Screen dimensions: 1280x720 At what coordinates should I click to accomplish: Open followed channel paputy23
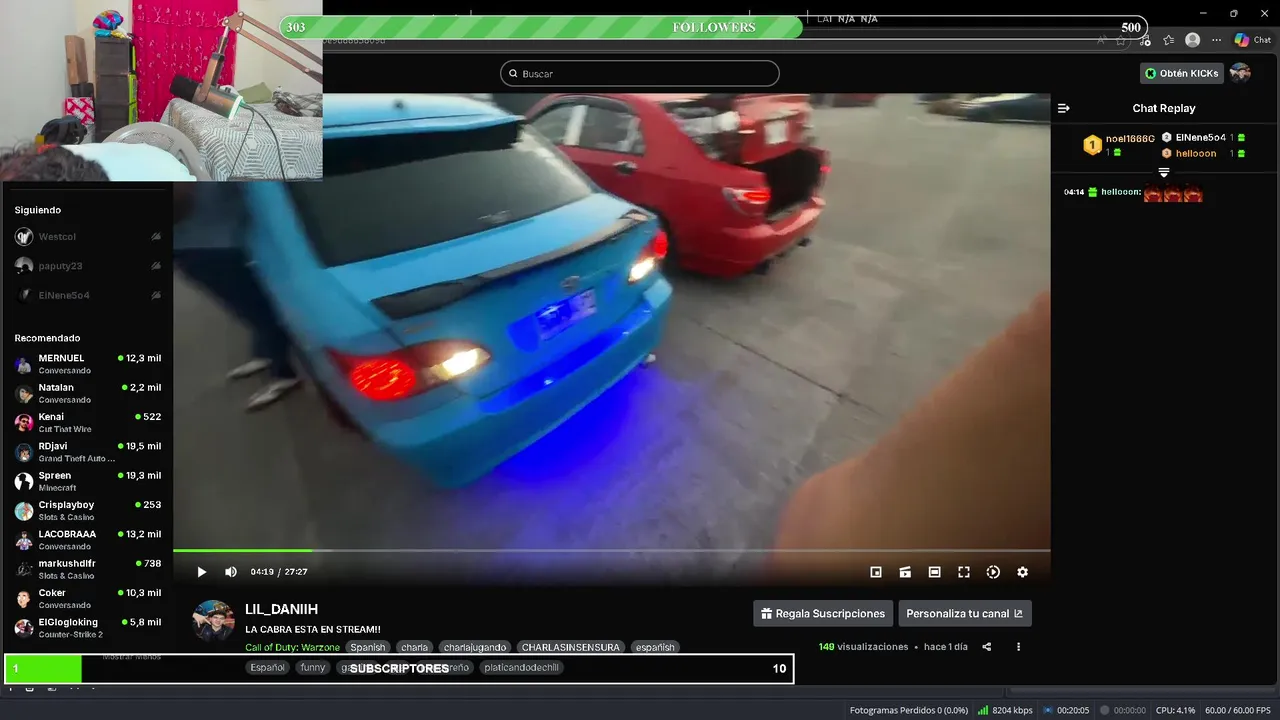(88, 266)
